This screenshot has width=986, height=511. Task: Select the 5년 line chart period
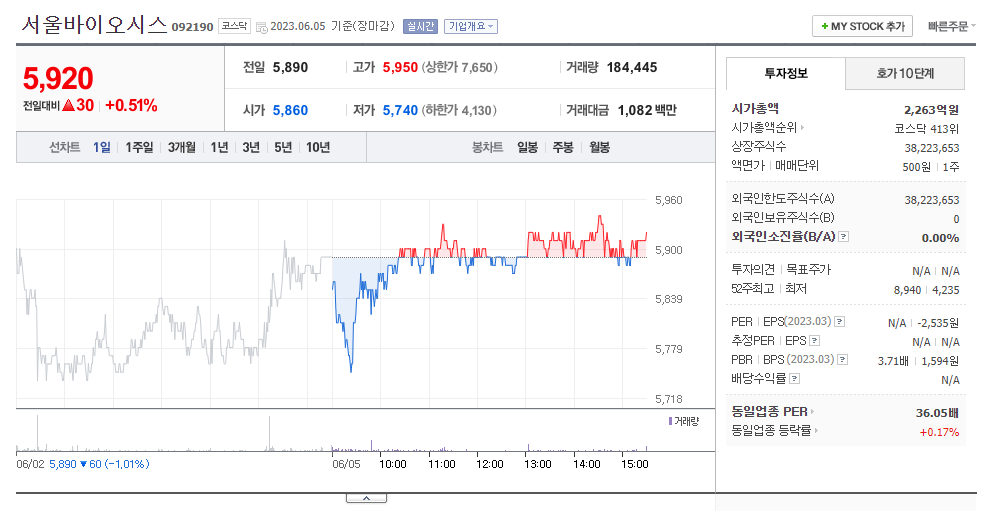pyautogui.click(x=283, y=147)
